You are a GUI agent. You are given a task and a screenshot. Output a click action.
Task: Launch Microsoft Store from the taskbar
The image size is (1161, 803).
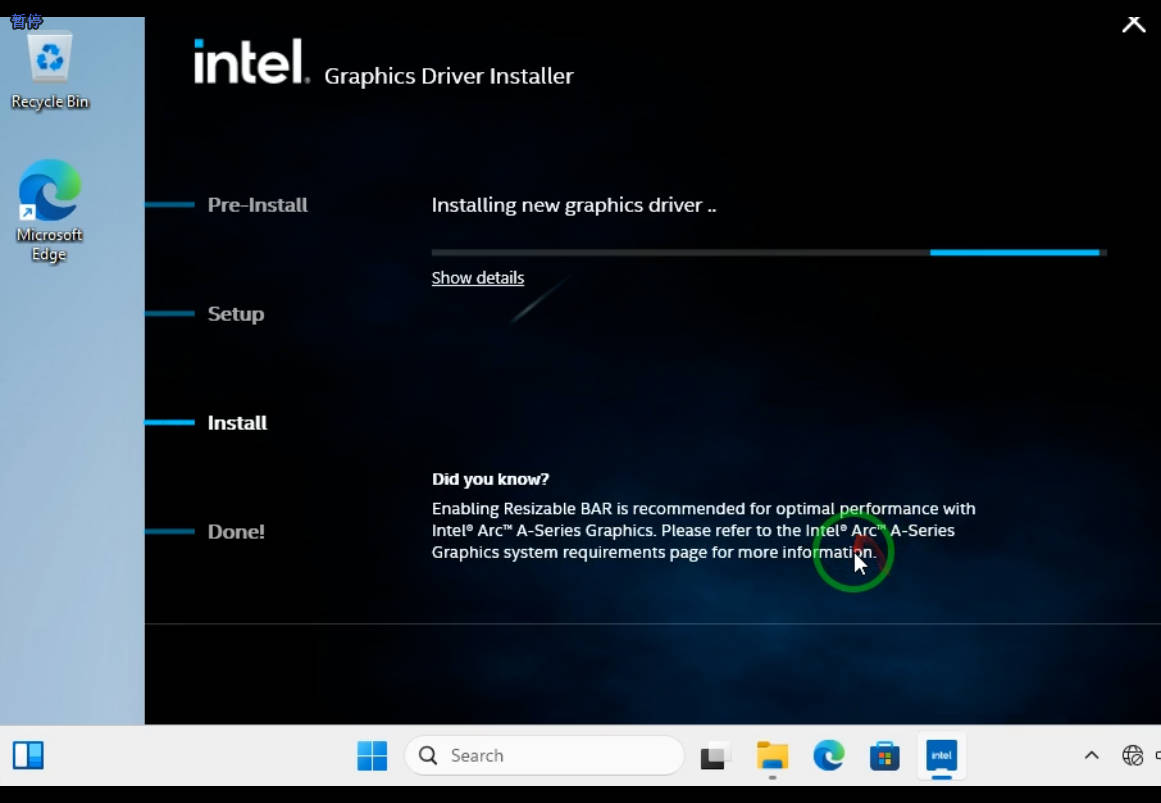(x=884, y=756)
